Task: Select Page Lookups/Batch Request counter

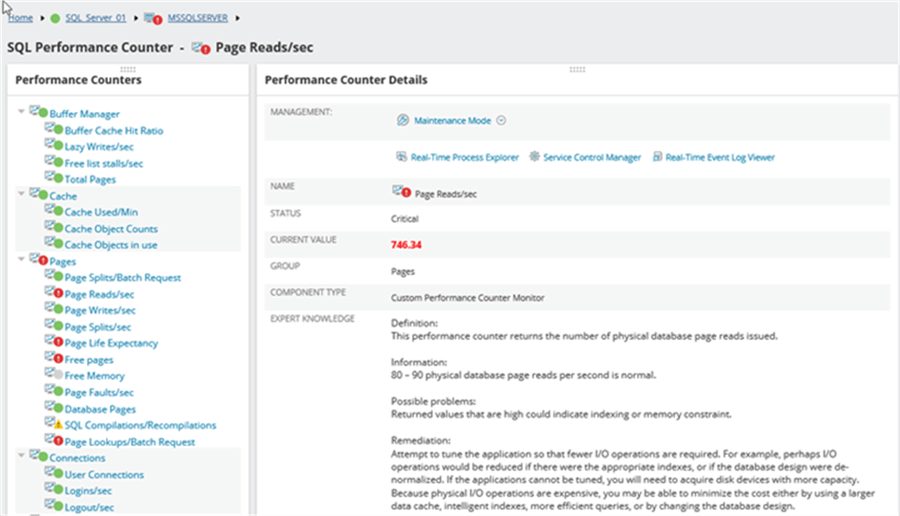Action: (x=130, y=441)
